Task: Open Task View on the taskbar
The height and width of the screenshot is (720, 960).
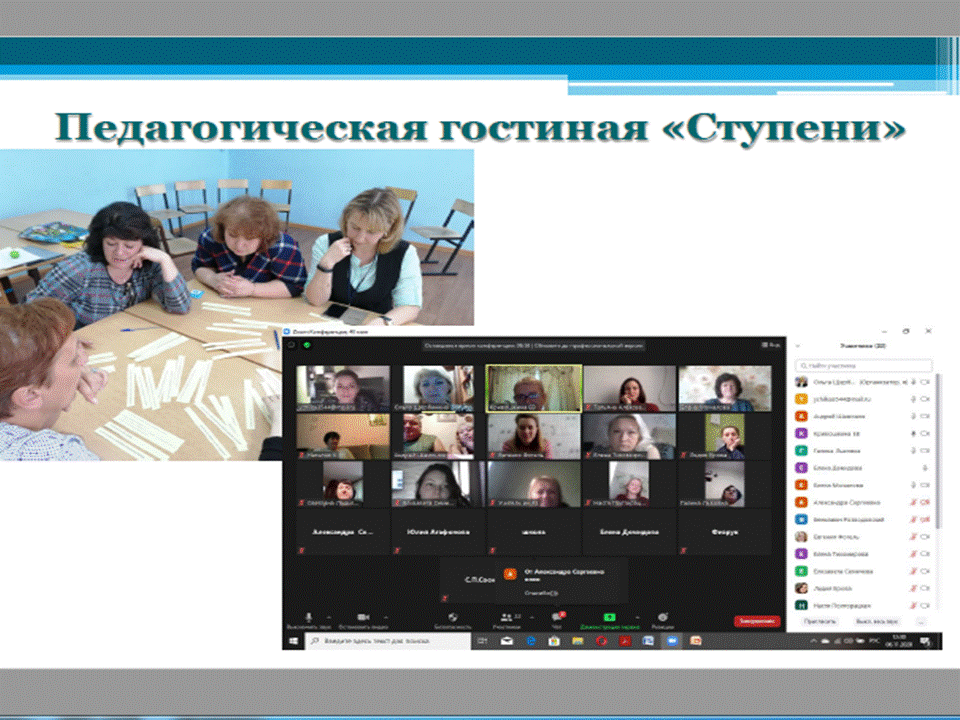Action: (482, 641)
